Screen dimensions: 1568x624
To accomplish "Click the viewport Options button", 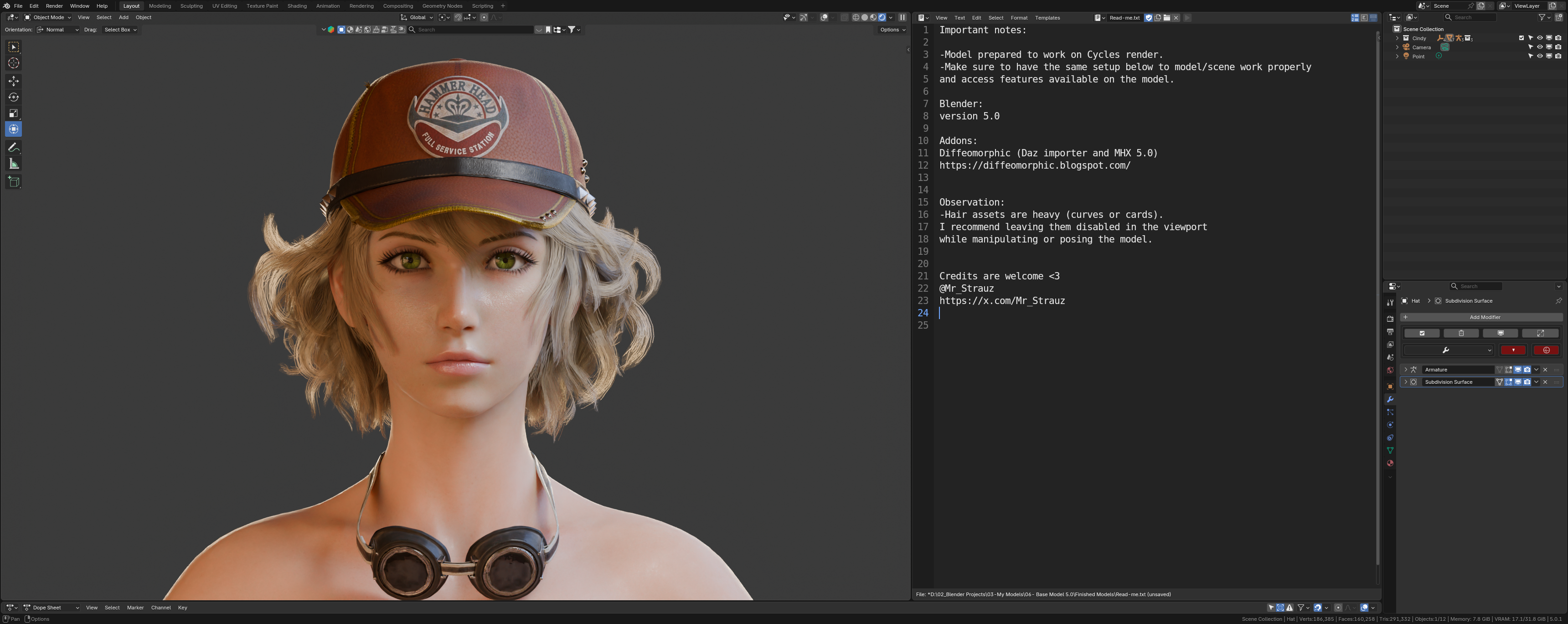I will point(892,30).
